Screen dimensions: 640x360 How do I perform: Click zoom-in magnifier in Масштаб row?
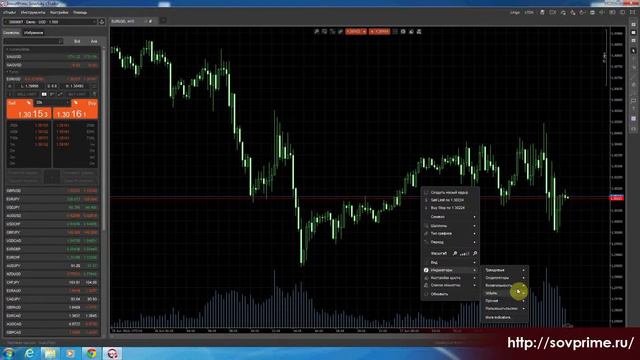tap(475, 253)
